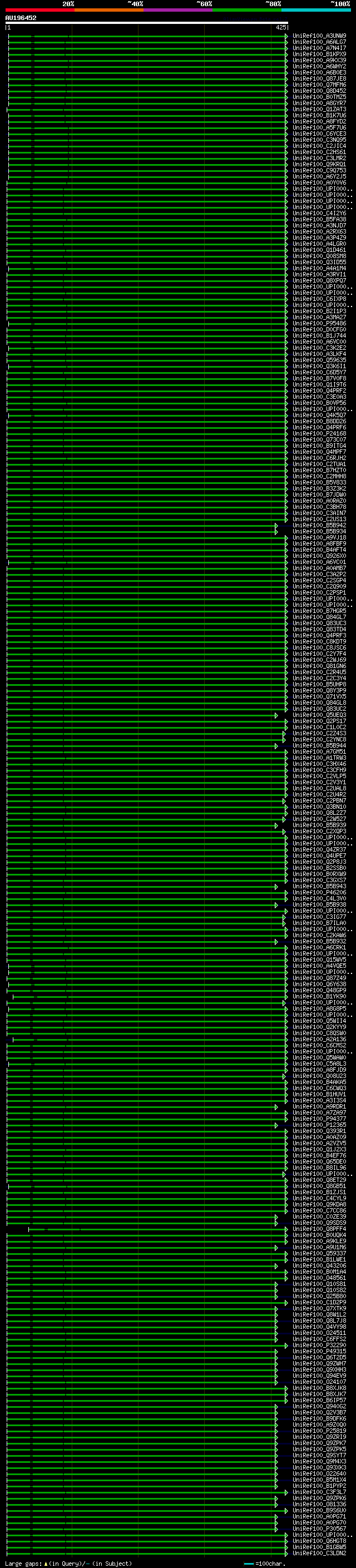Select the label UniRef100_C1L0C2
The width and height of the screenshot is (356, 1568).
click(319, 727)
